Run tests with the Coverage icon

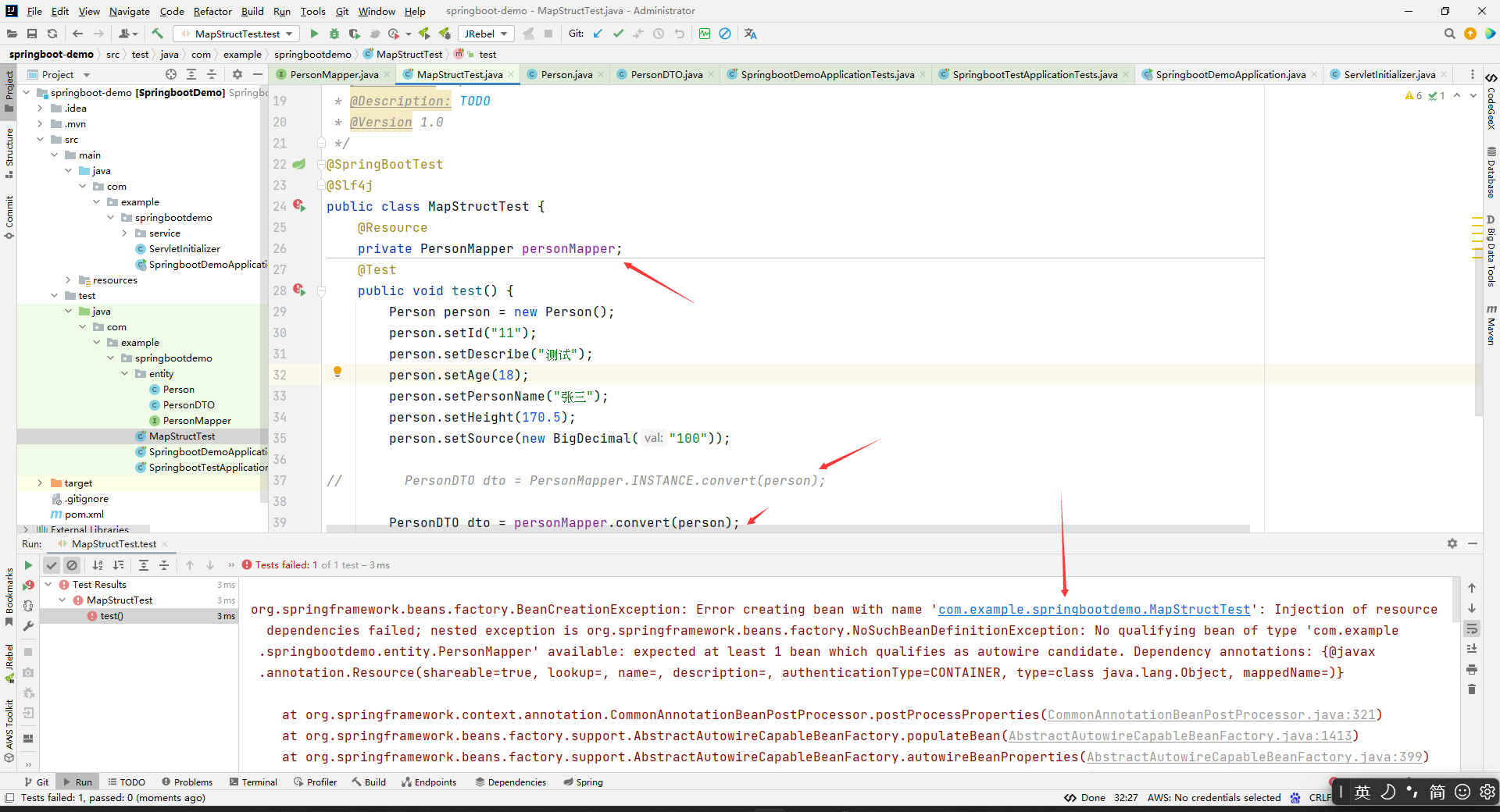(x=354, y=34)
